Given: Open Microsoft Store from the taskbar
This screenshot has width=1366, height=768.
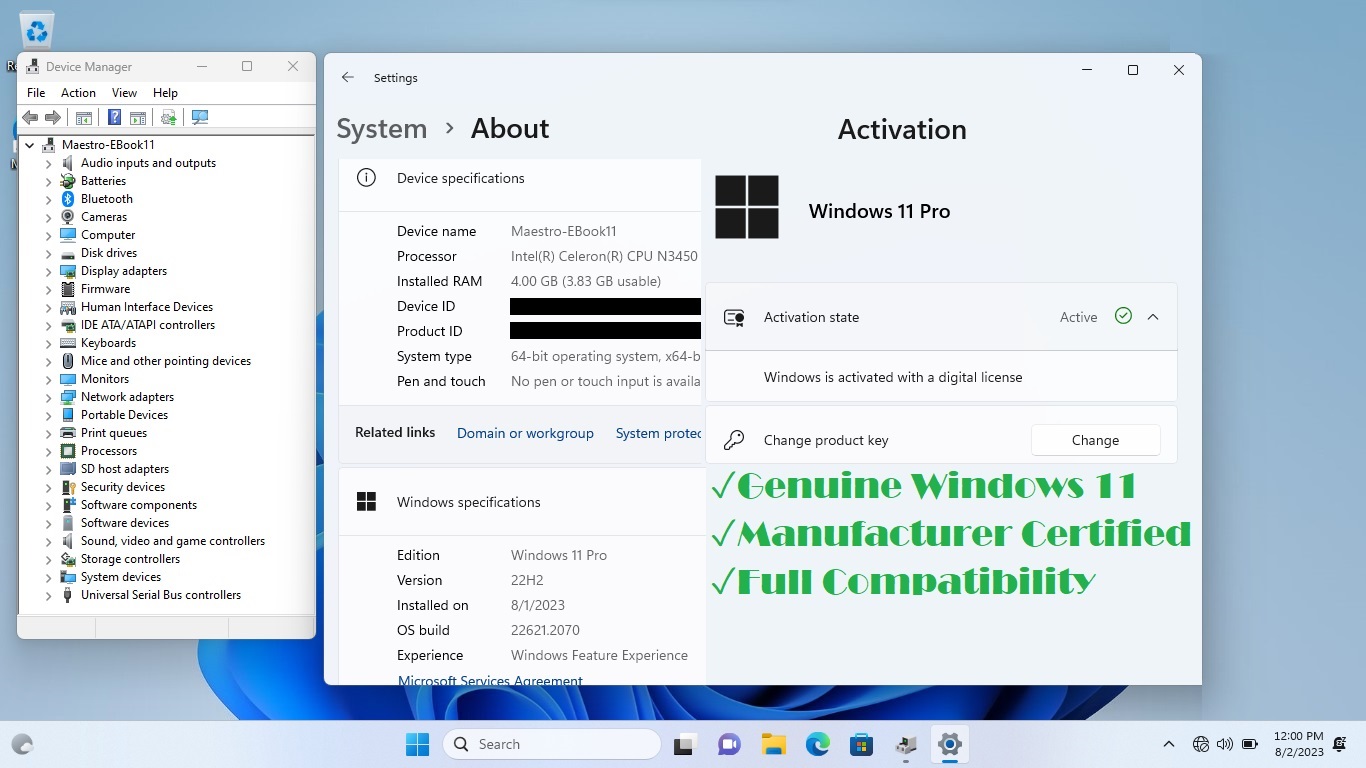Looking at the screenshot, I should (861, 744).
